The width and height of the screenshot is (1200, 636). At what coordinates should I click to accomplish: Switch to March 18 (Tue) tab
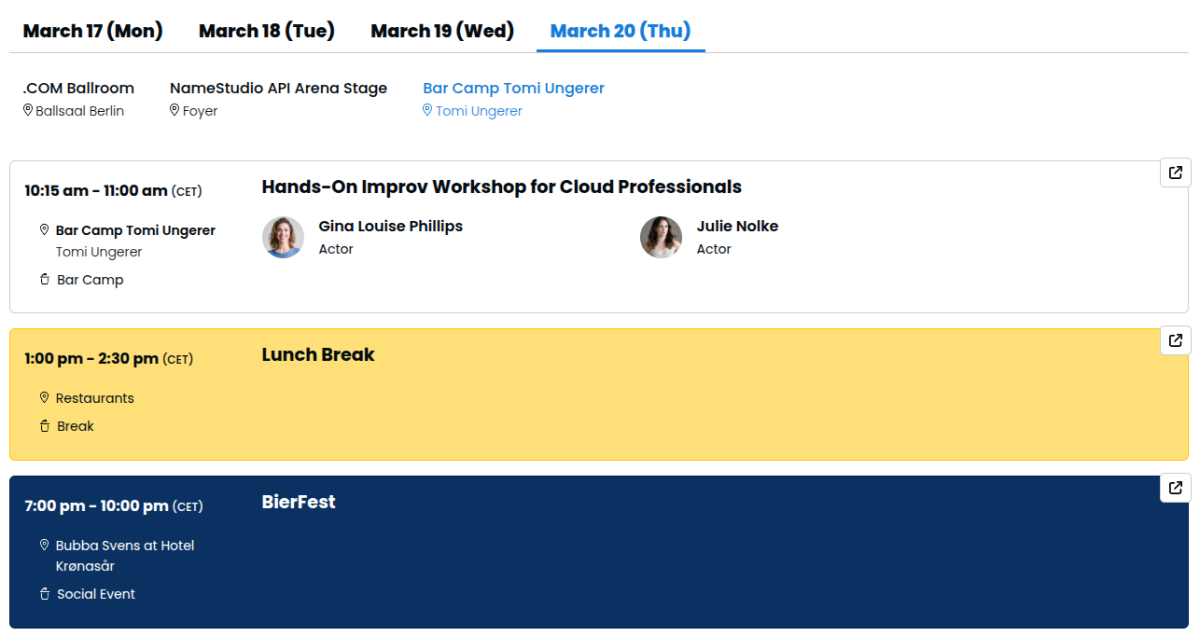(267, 31)
